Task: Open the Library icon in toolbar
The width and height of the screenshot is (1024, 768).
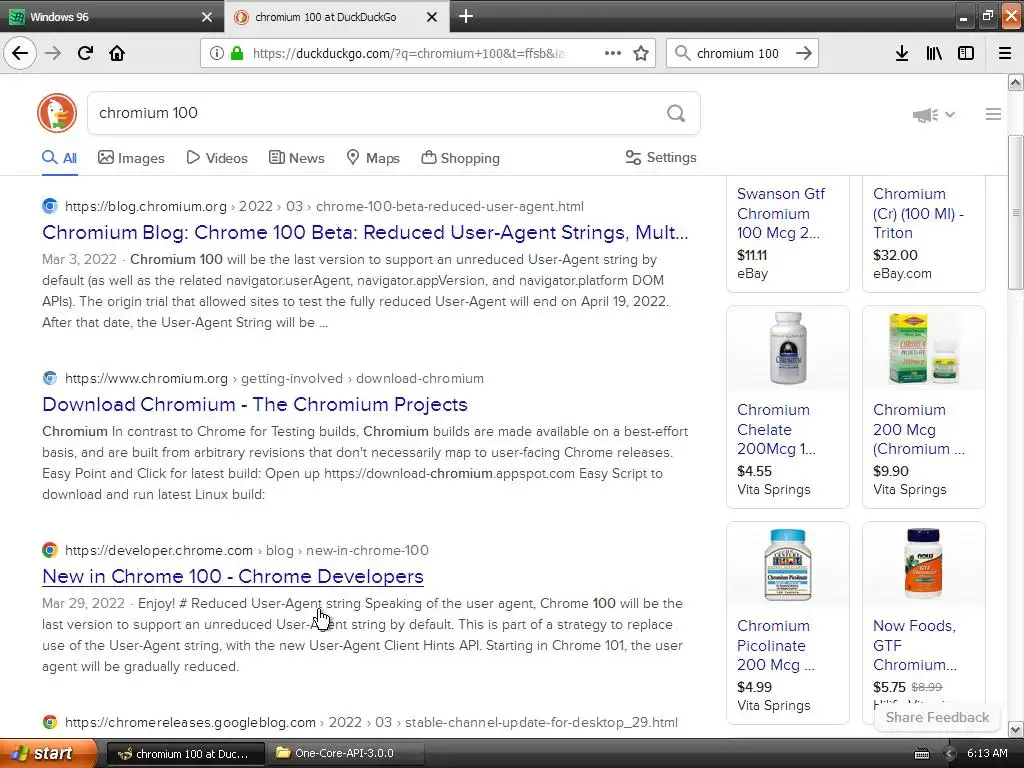Action: [934, 54]
